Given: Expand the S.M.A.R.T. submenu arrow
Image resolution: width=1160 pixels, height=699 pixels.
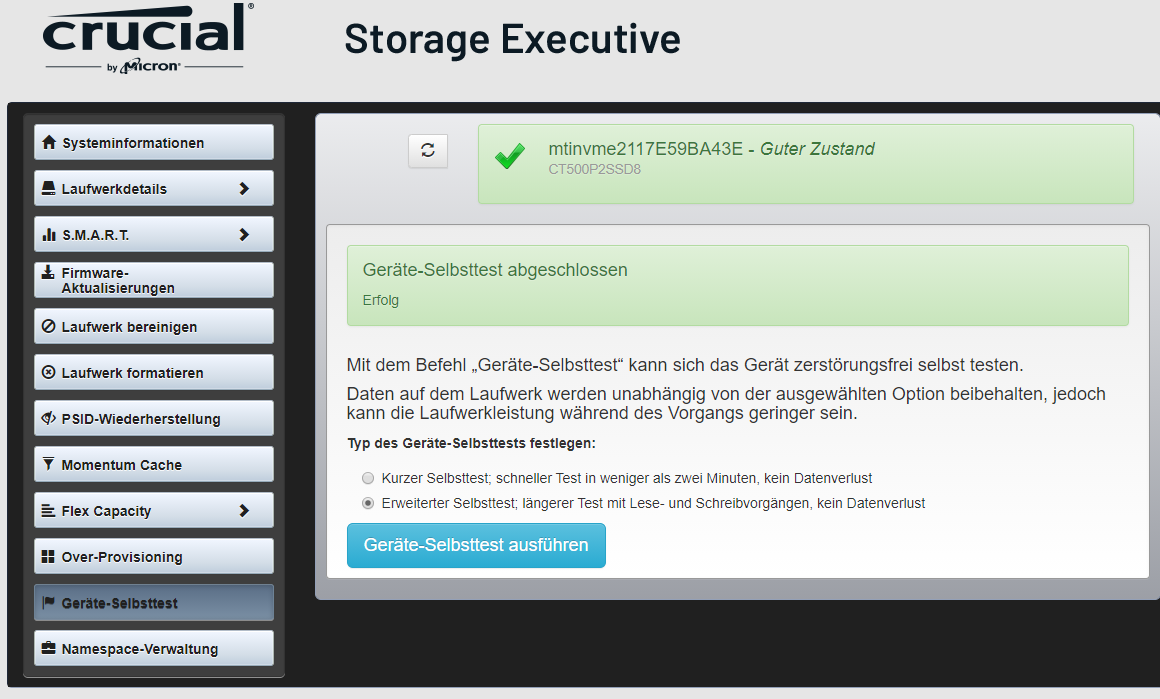Looking at the screenshot, I should coord(244,235).
